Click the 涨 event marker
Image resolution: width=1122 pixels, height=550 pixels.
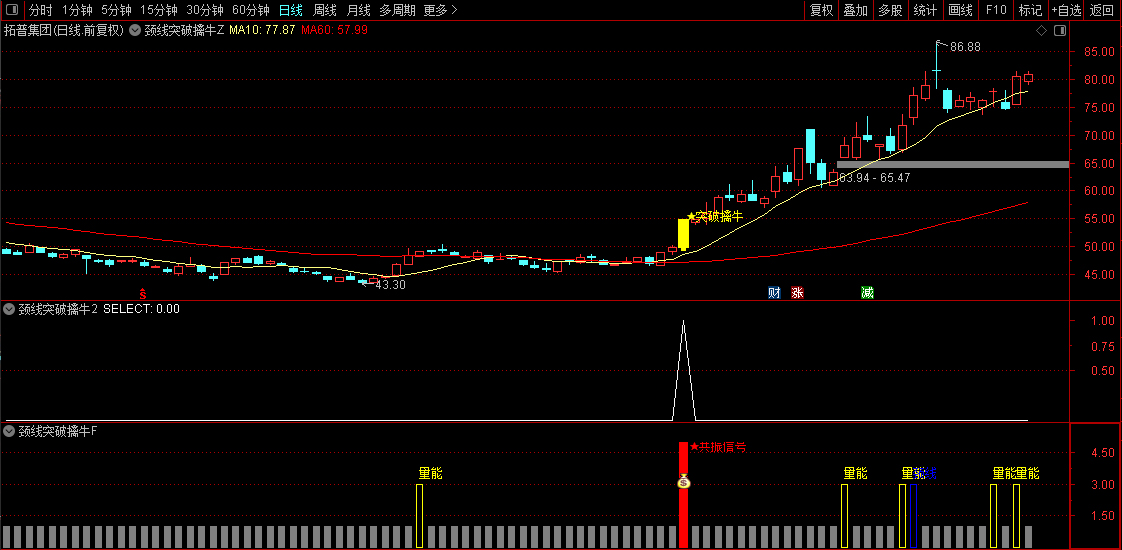click(x=797, y=292)
